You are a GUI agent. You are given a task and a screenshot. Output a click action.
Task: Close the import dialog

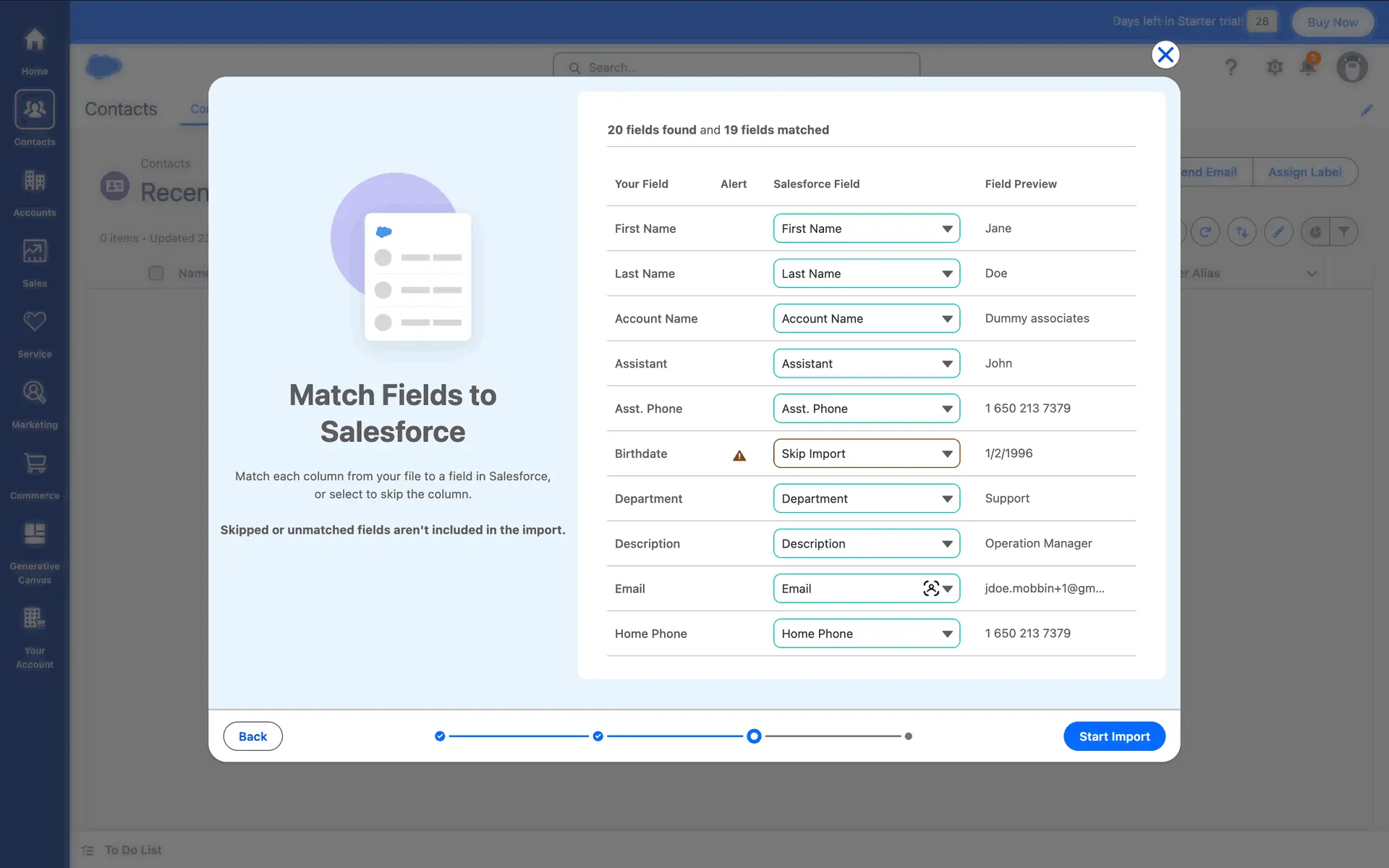[x=1165, y=55]
